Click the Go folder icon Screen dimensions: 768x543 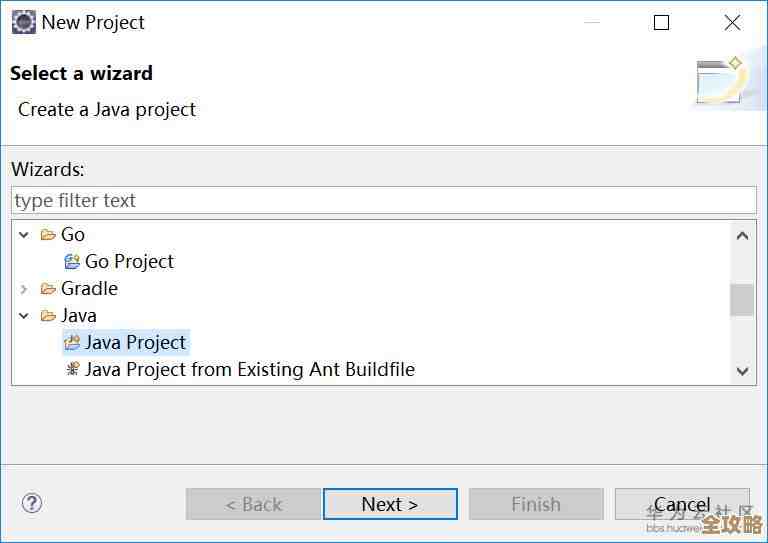point(48,235)
